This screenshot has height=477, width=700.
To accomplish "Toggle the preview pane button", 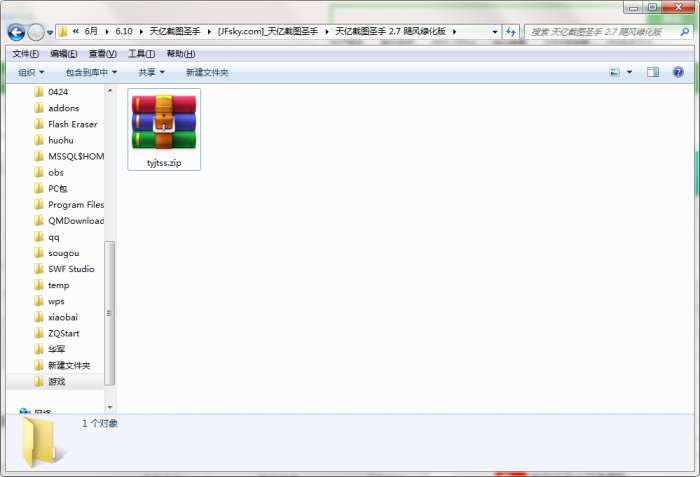I will click(x=653, y=72).
